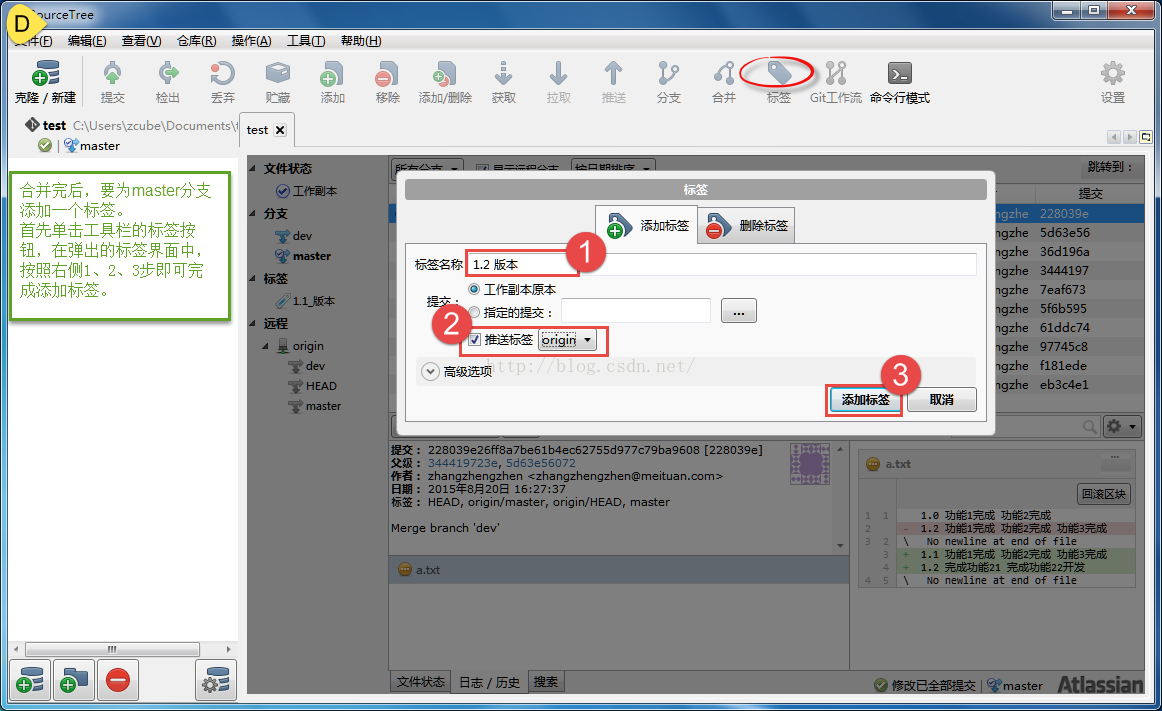Select the 1.1_版本 tag in the sidebar

(305, 301)
